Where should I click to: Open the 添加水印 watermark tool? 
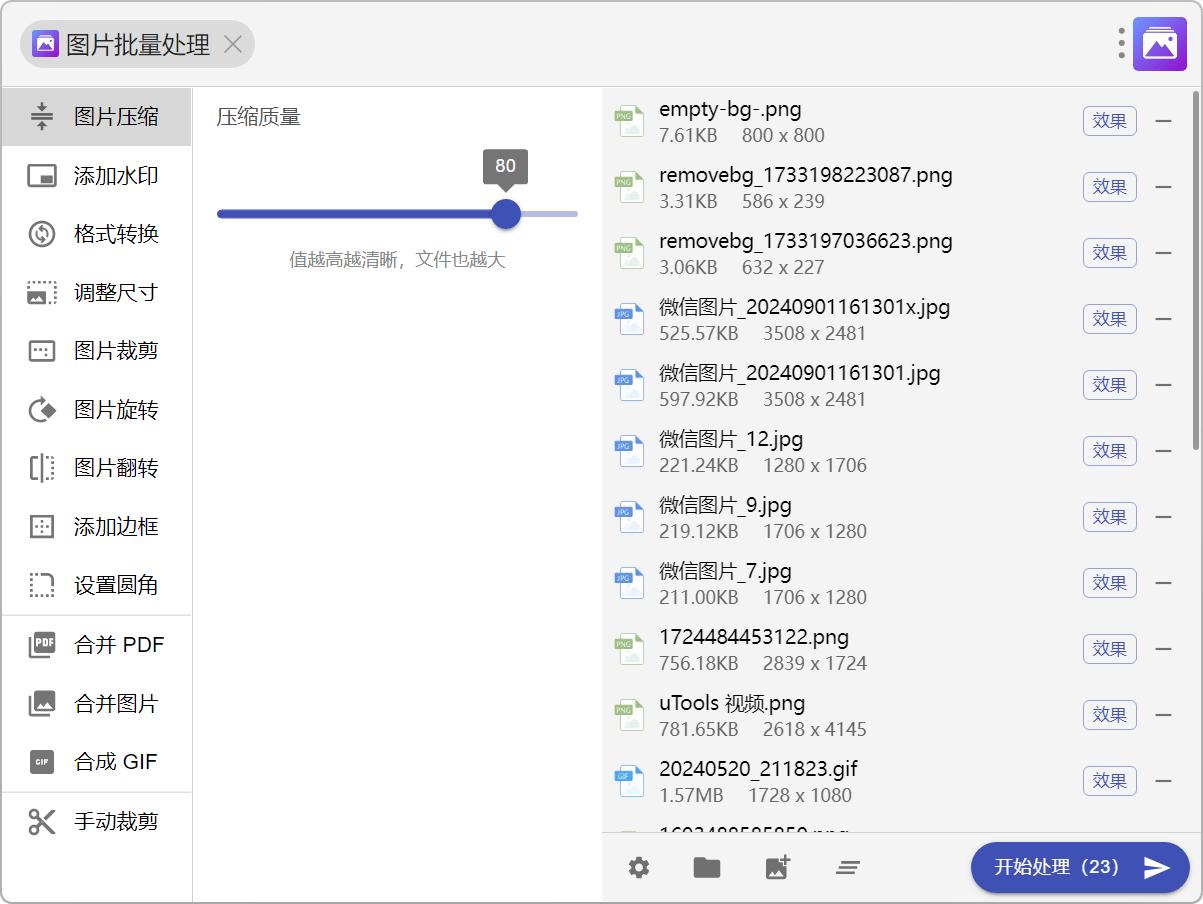pyautogui.click(x=97, y=175)
